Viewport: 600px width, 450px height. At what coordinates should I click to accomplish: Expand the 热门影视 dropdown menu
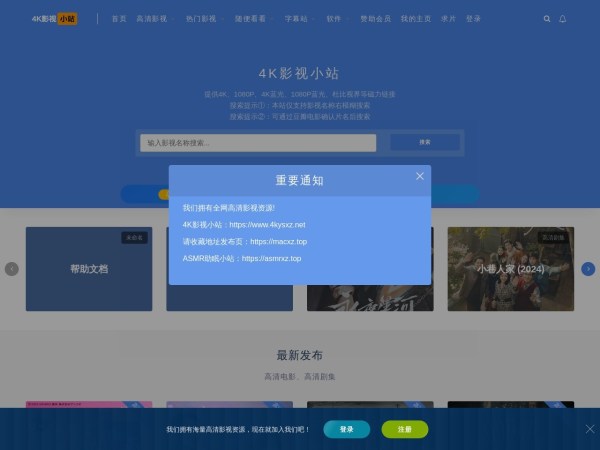(x=204, y=19)
